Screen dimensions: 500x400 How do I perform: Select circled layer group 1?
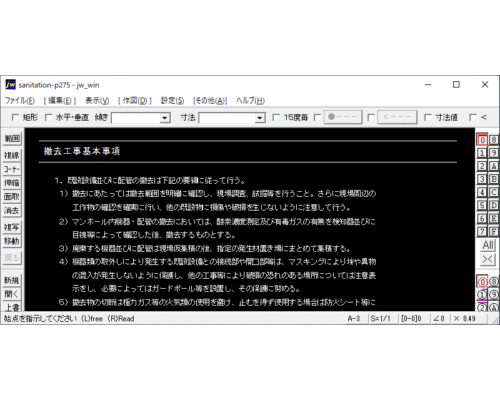(x=482, y=295)
